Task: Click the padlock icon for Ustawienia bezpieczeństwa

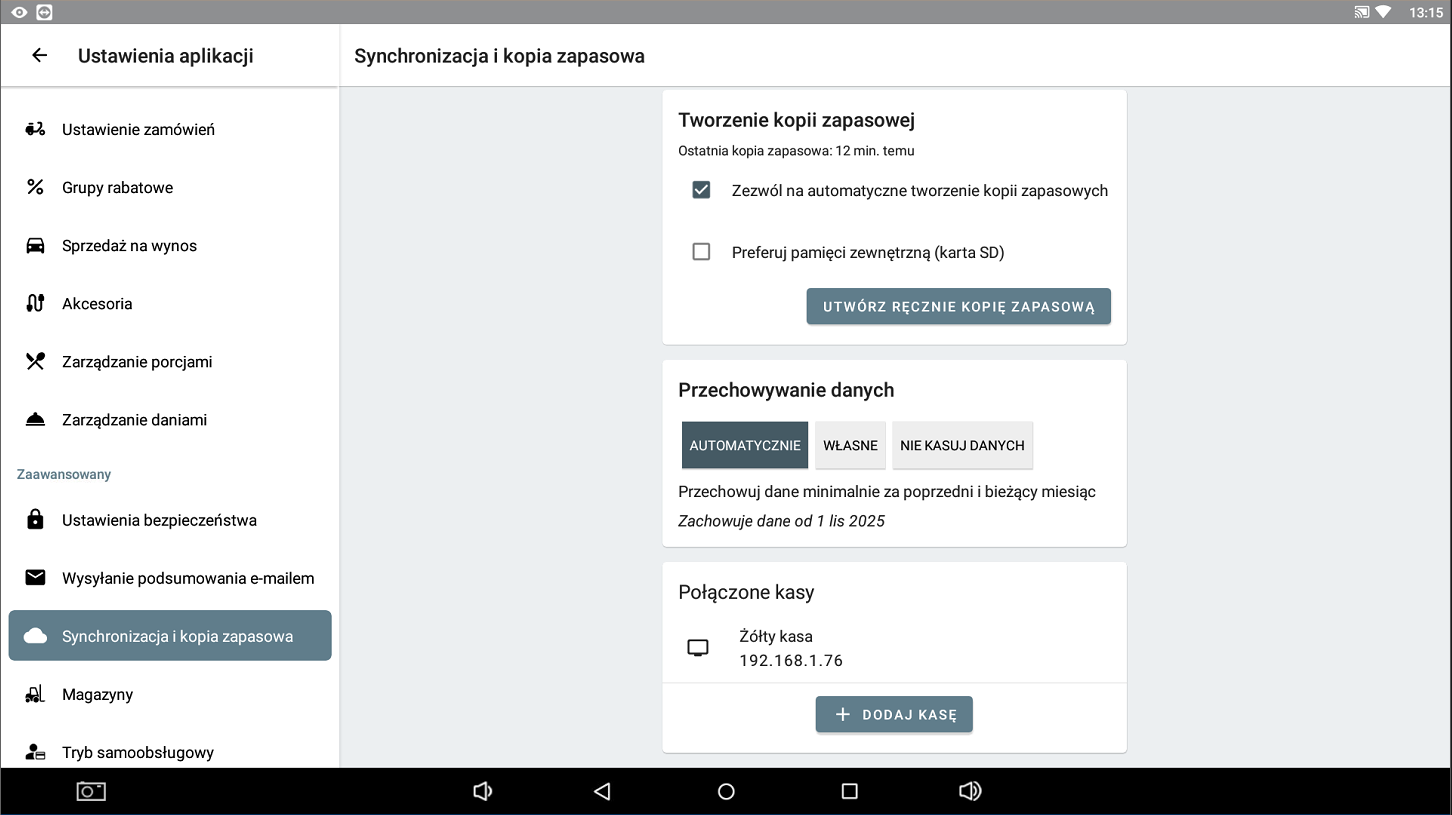Action: coord(35,519)
